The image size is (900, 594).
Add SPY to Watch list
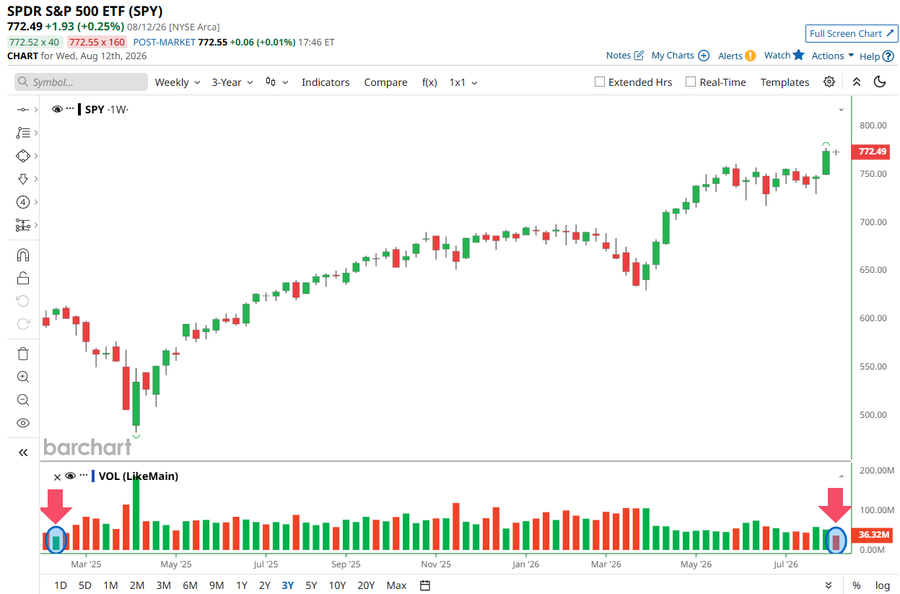coord(784,55)
